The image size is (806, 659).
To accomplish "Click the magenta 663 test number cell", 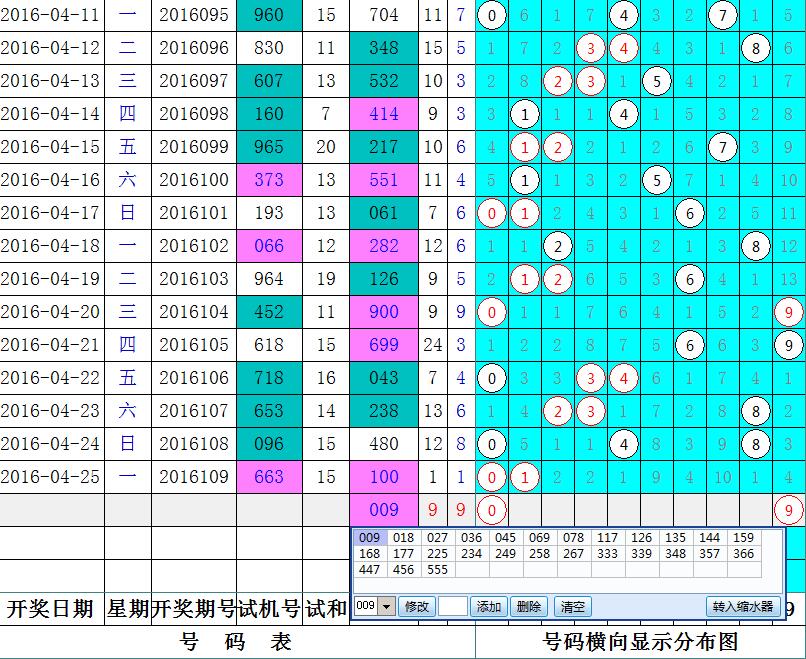I will 268,477.
